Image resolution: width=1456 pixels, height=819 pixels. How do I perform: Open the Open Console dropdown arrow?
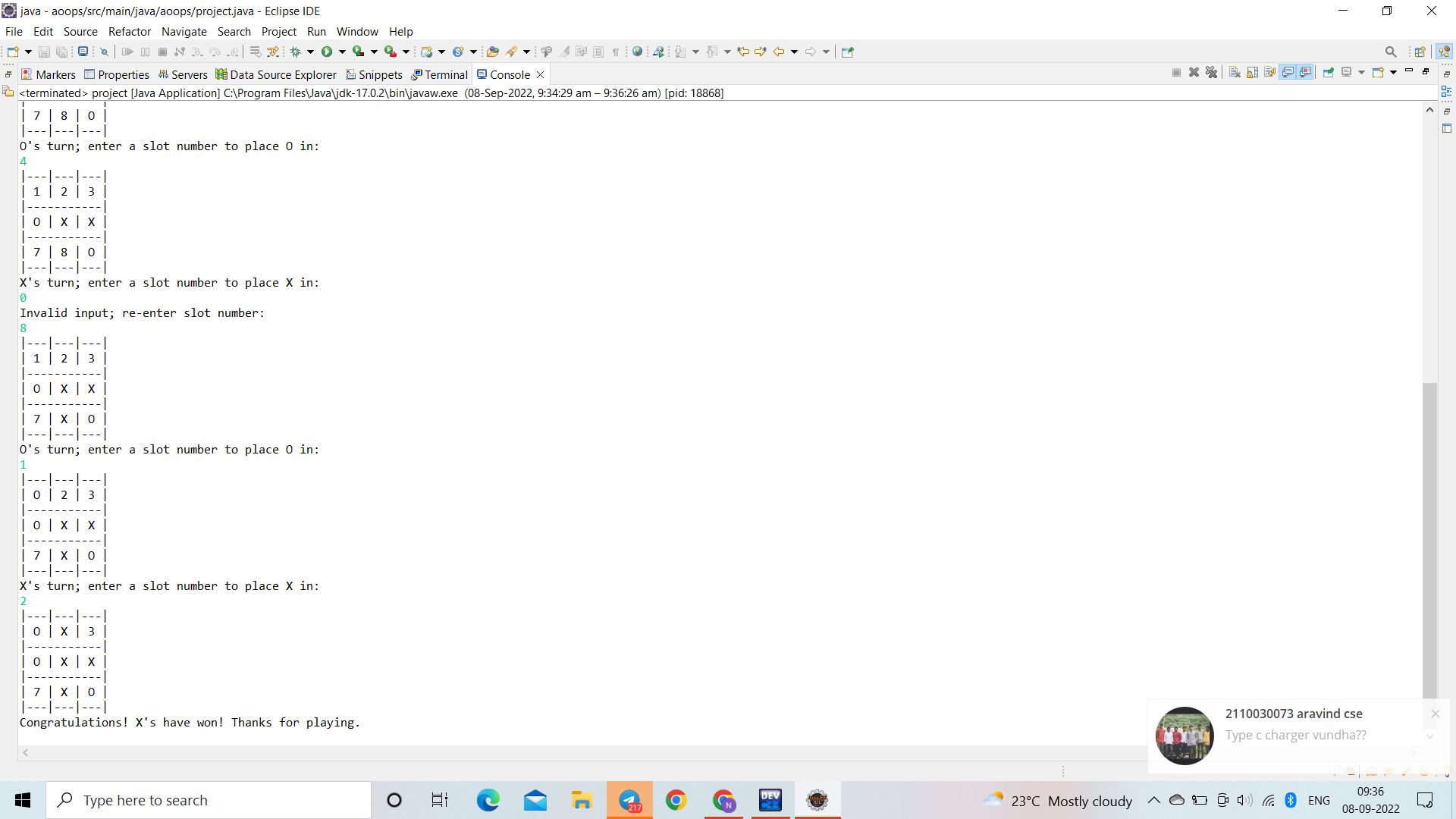click(x=1393, y=72)
